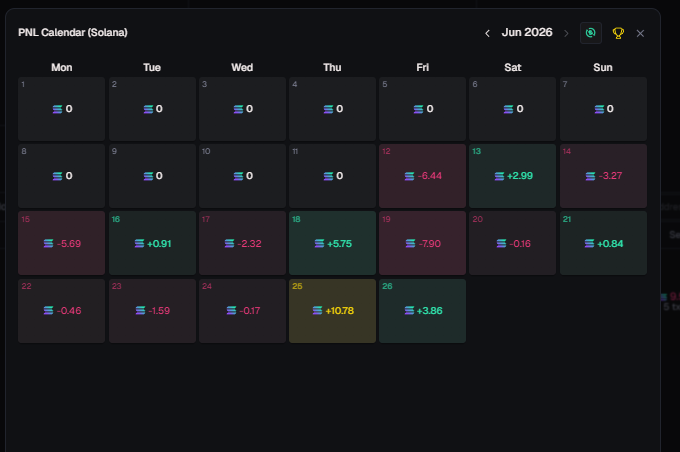
Task: Open the June 11 calendar cell
Action: [x=333, y=176]
